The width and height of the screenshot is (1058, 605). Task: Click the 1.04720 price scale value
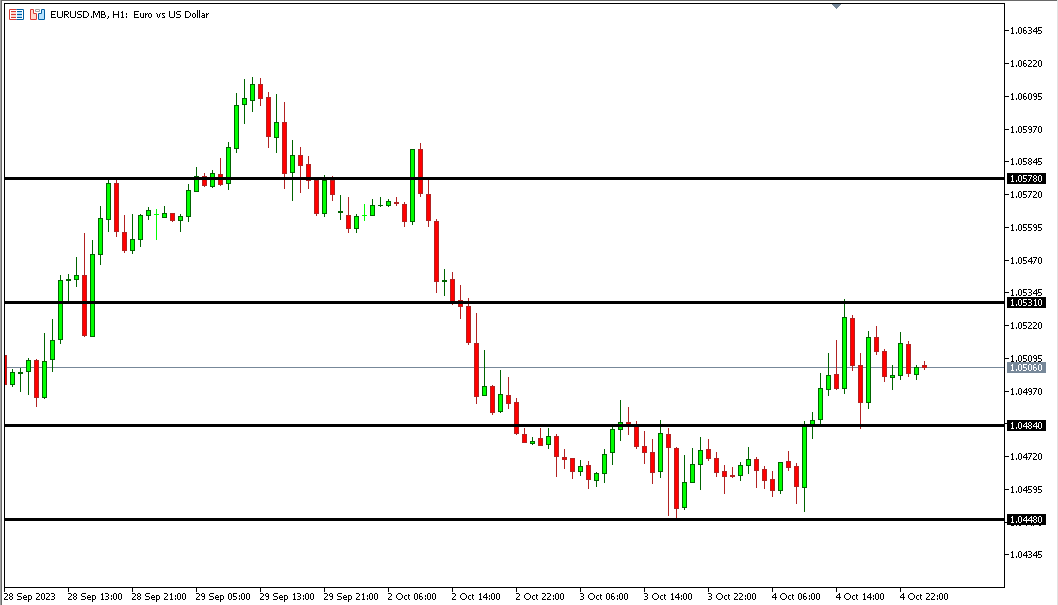[x=1026, y=457]
